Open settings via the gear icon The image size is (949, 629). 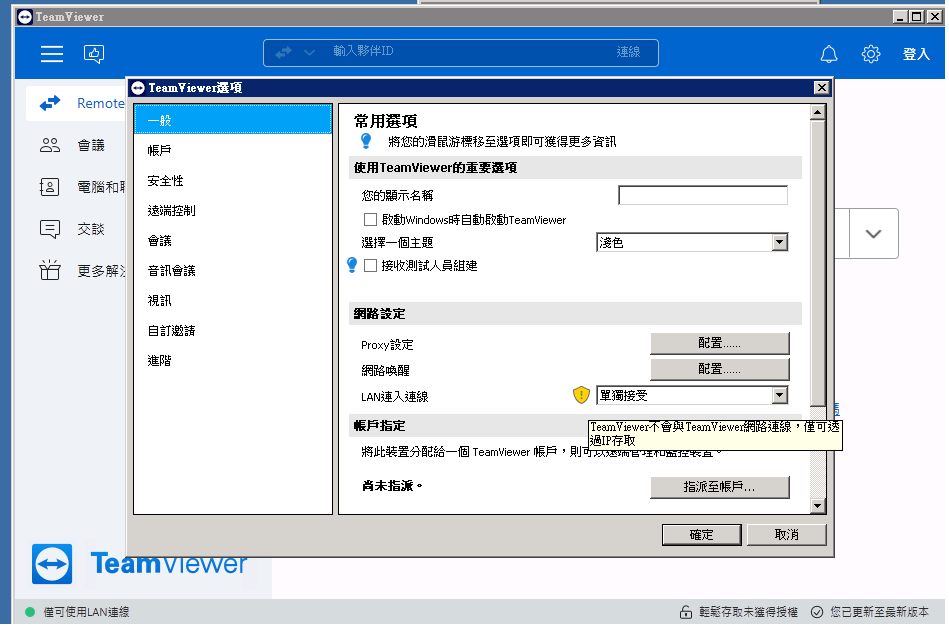click(x=870, y=54)
